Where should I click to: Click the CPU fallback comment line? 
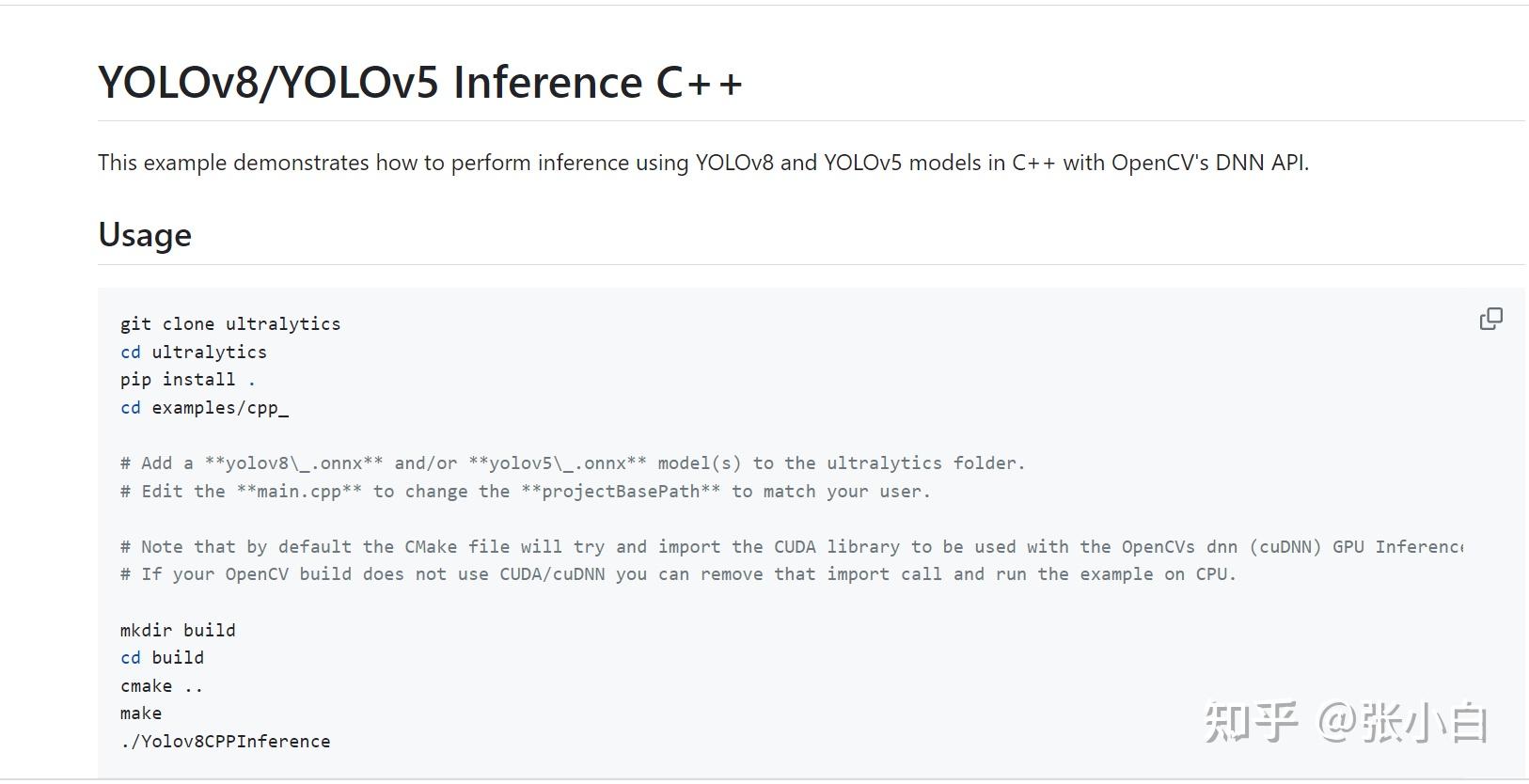[678, 573]
